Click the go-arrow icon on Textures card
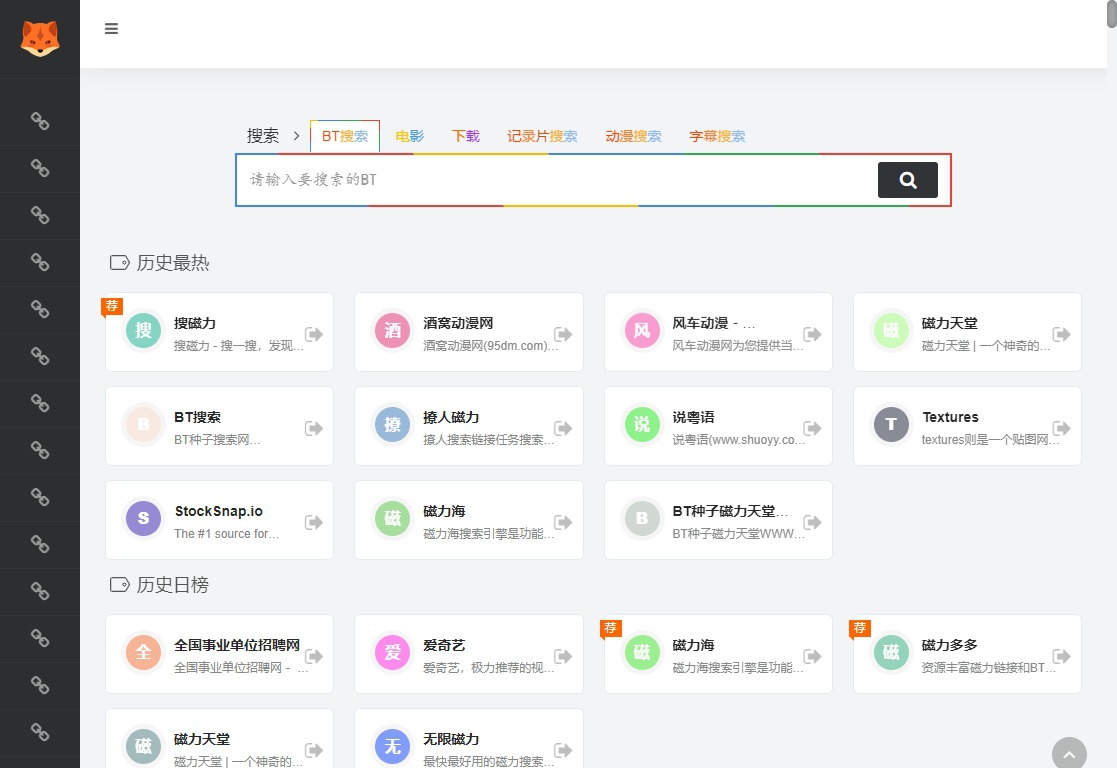This screenshot has width=1117, height=768. click(x=1061, y=428)
